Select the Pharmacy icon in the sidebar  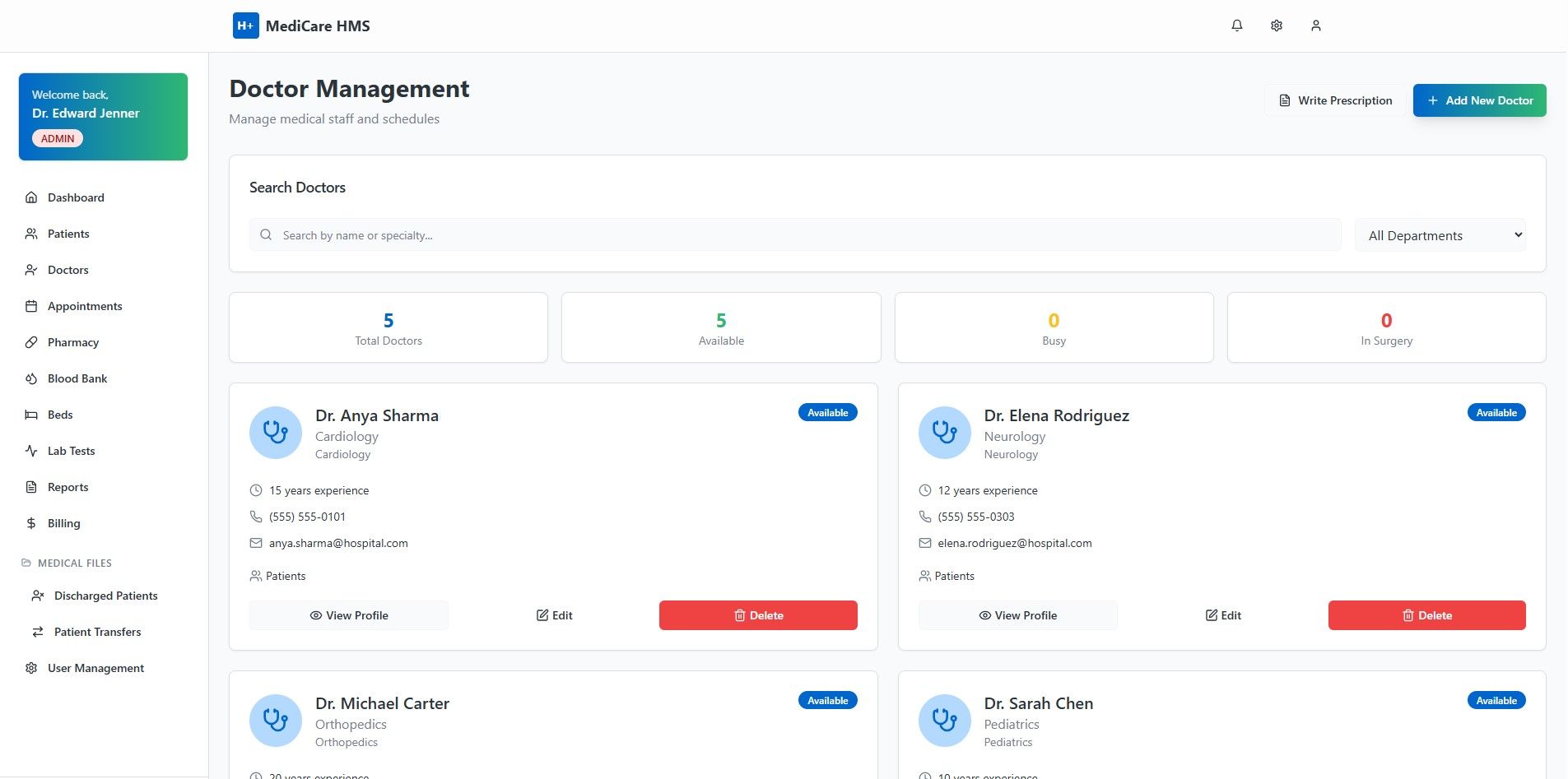pyautogui.click(x=30, y=342)
